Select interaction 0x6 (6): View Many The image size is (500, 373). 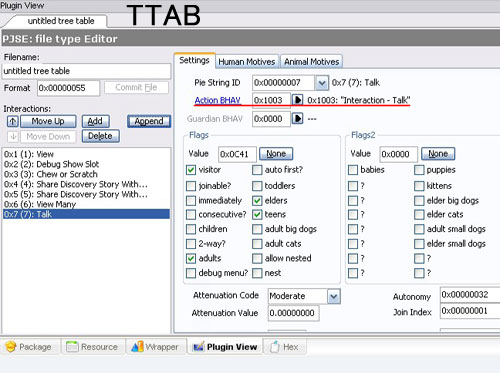(86, 204)
